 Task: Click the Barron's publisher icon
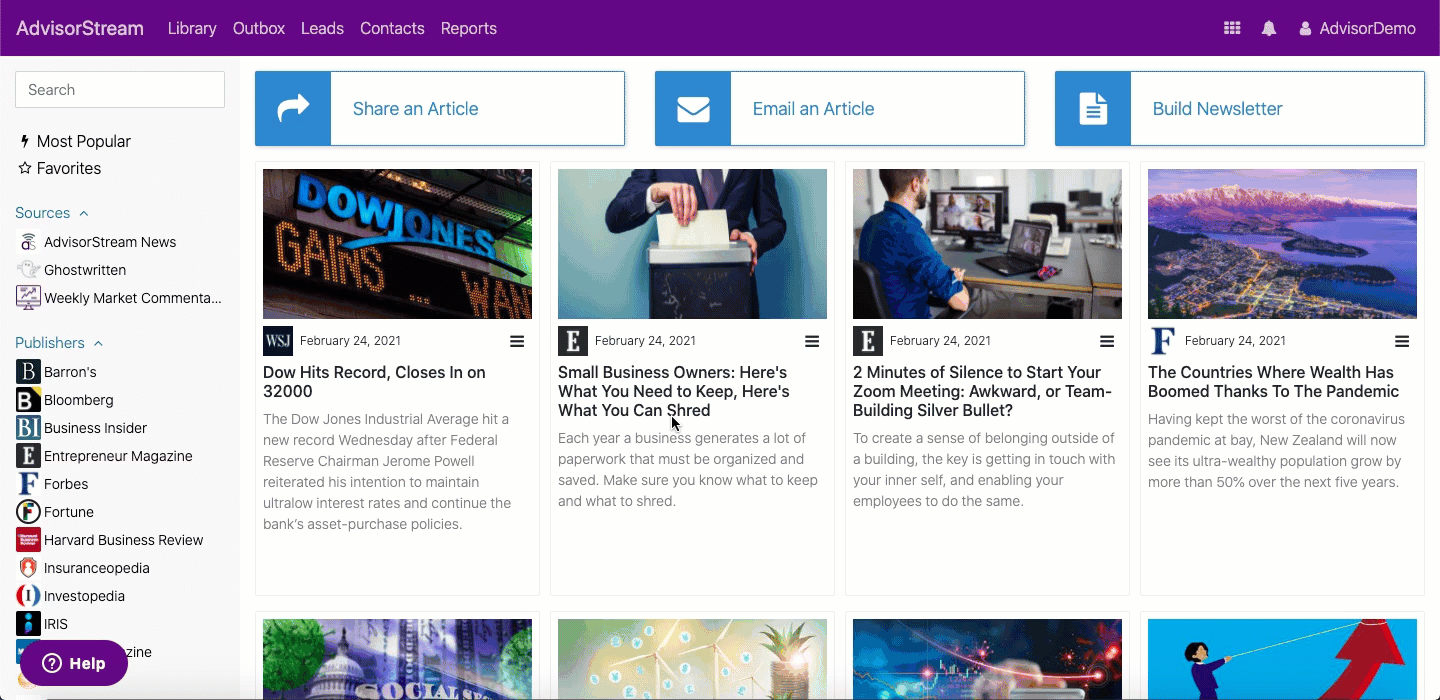click(x=28, y=372)
